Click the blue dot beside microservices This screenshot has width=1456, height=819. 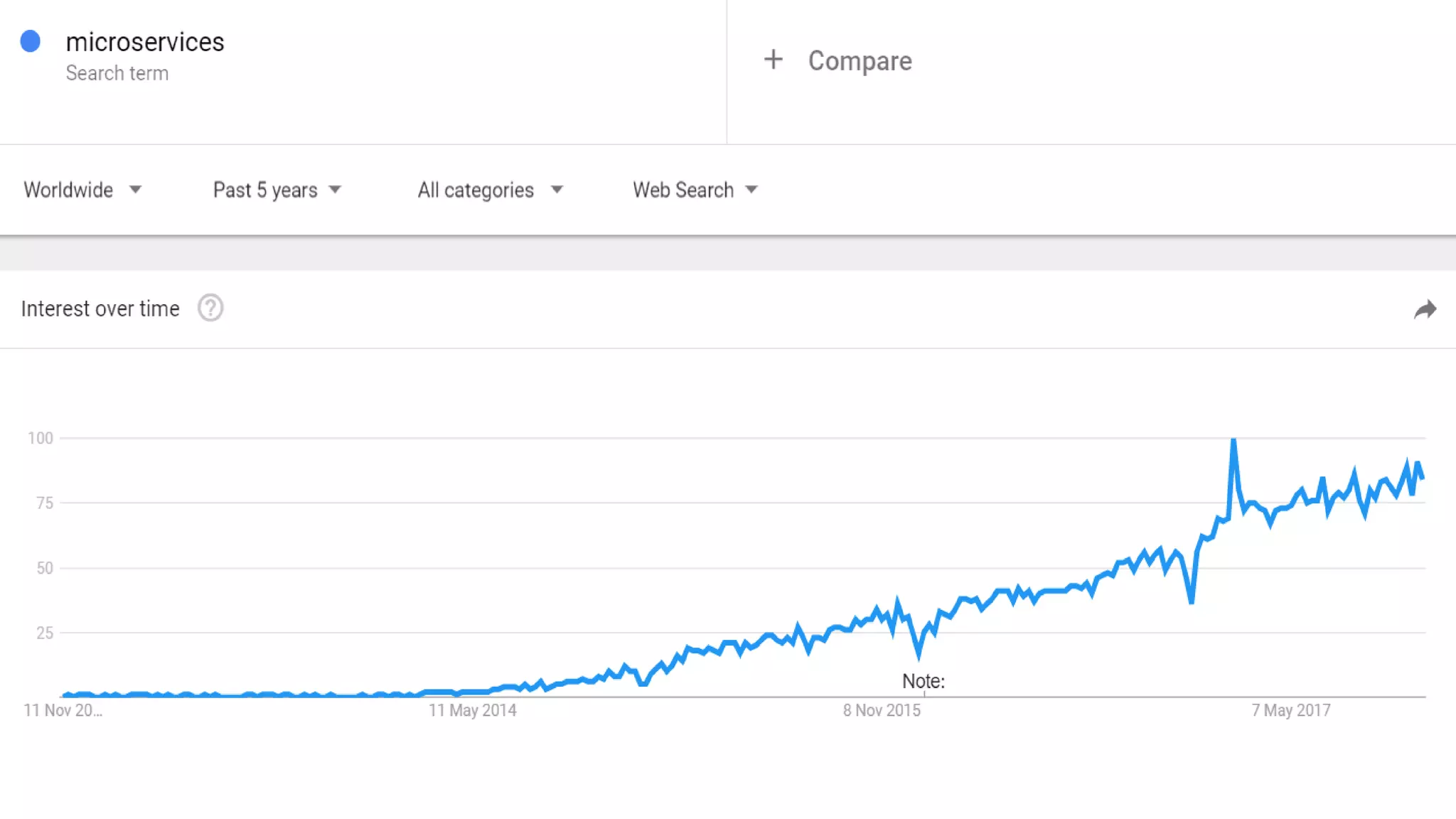coord(31,41)
